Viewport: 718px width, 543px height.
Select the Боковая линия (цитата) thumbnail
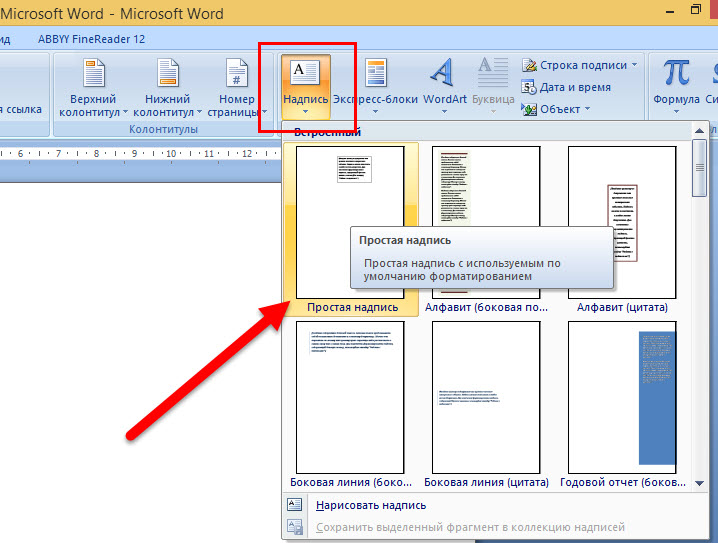click(486, 397)
